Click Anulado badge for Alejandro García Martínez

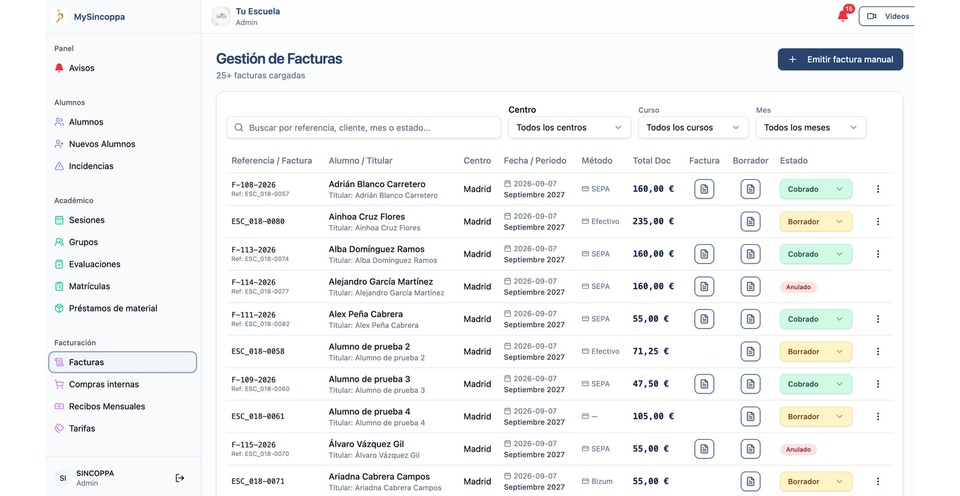(798, 287)
